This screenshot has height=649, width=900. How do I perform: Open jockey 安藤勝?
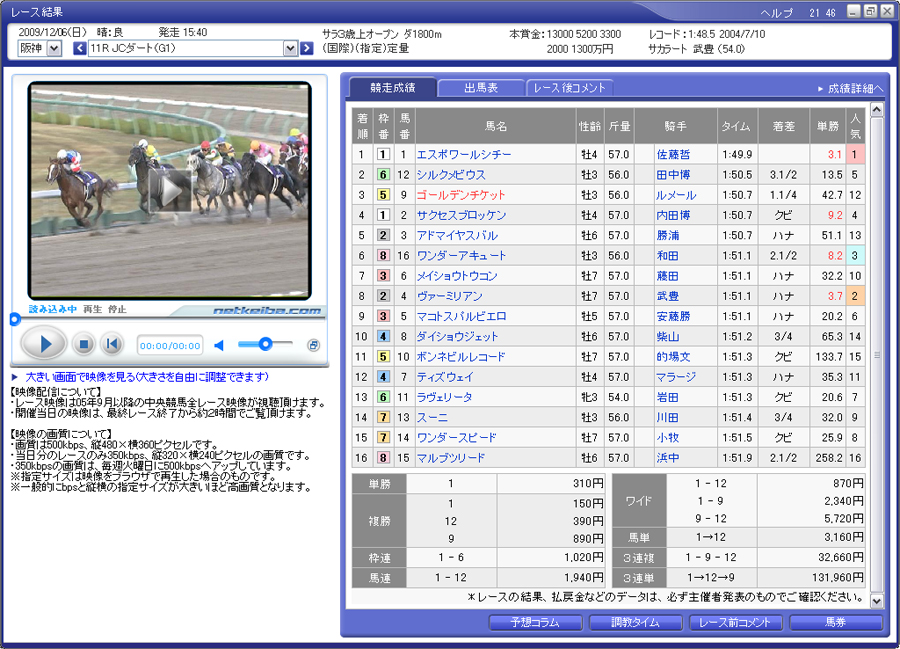[x=673, y=316]
